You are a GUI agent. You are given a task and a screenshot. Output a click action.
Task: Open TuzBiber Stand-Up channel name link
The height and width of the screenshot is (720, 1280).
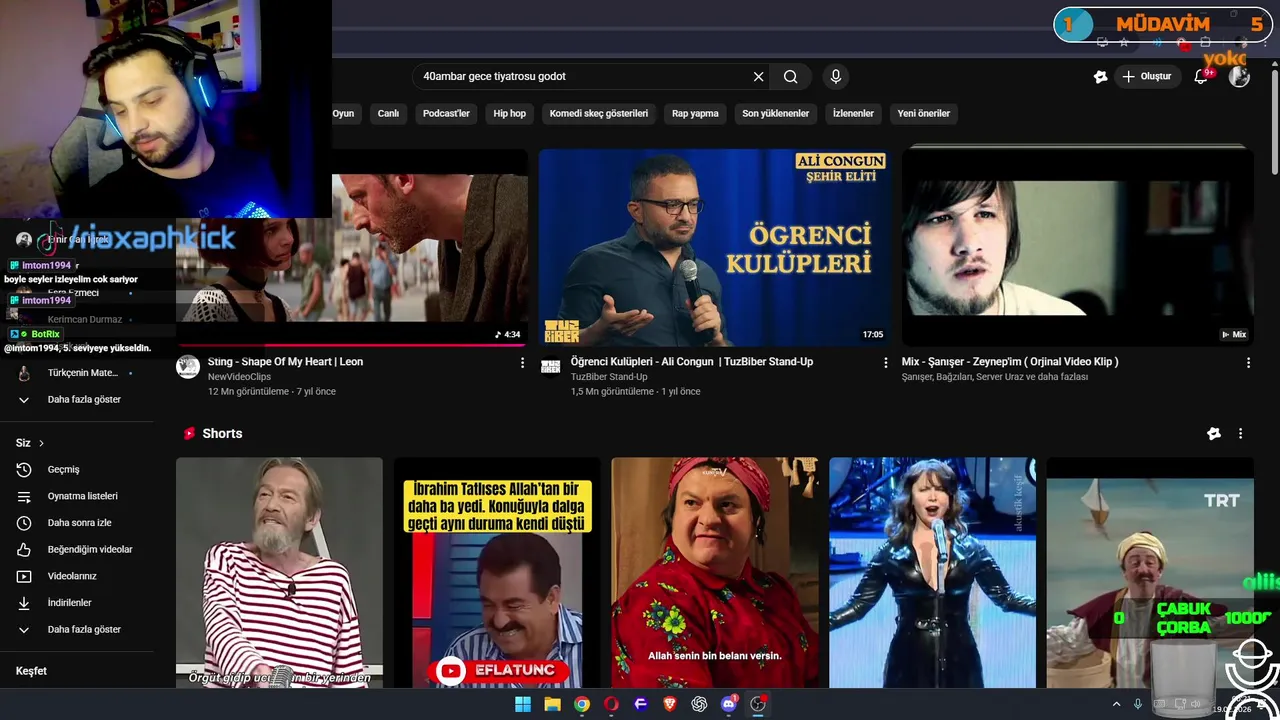pos(609,377)
